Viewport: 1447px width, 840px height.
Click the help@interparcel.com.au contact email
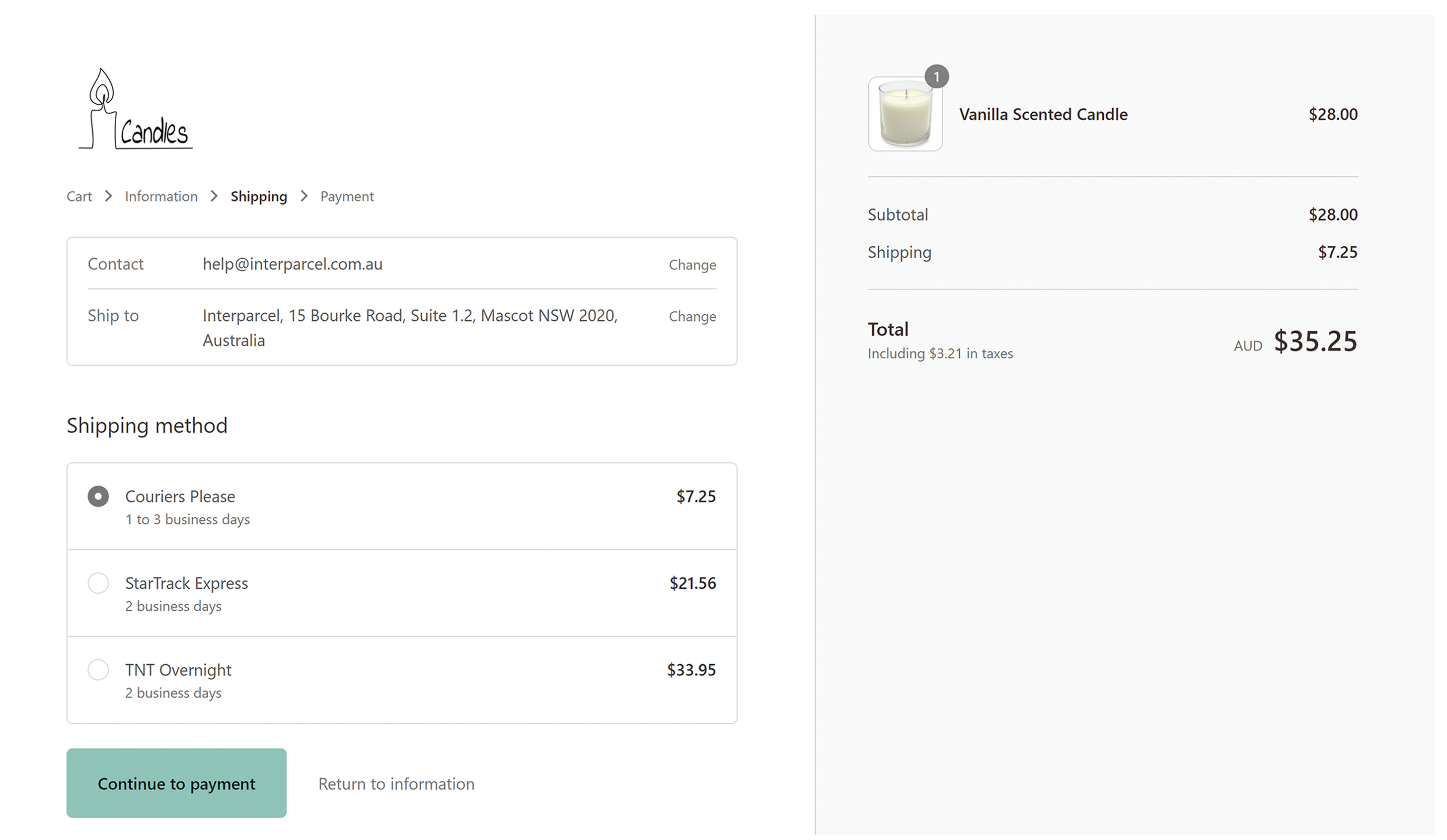[x=292, y=264]
